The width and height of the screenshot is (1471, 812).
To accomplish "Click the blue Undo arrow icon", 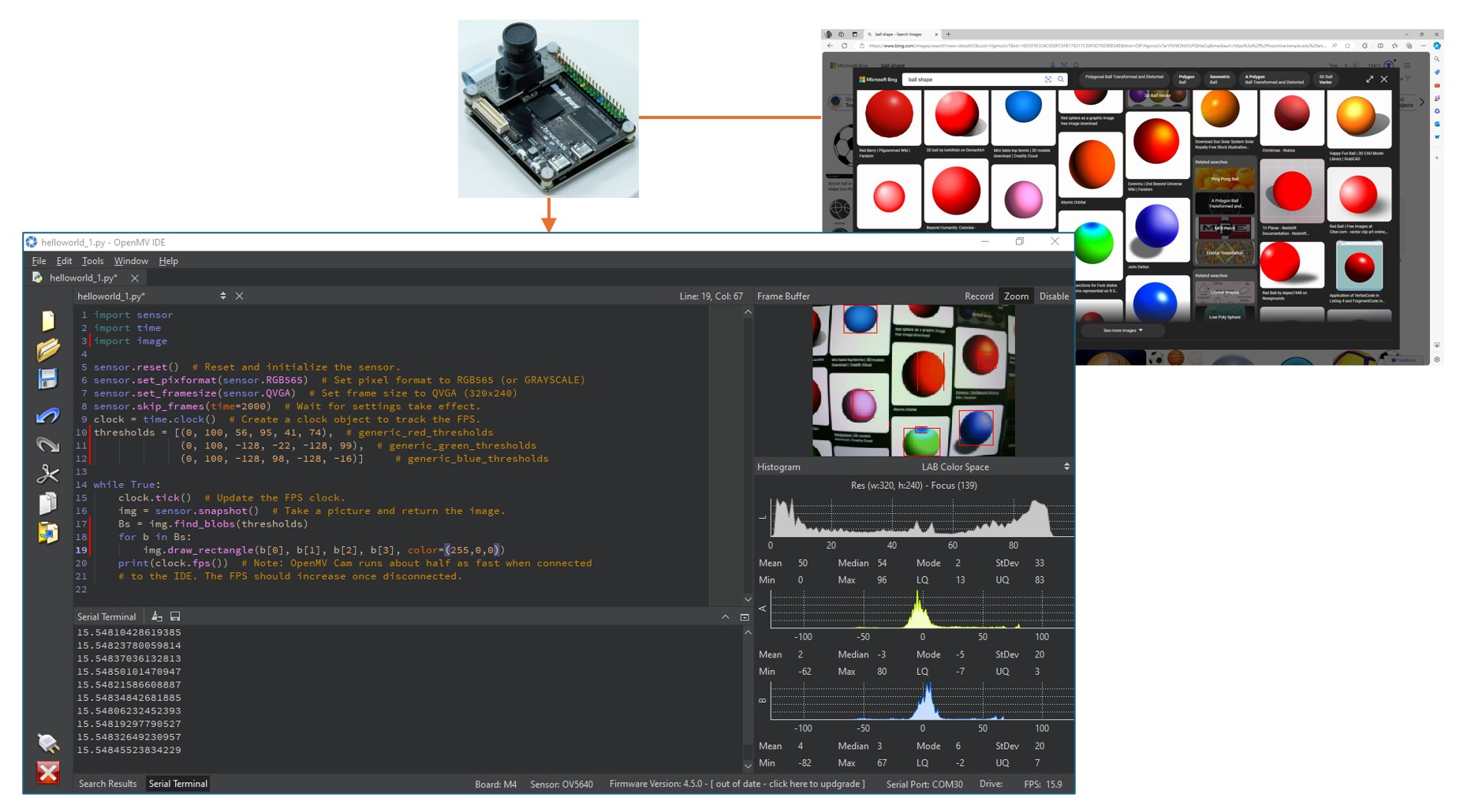I will pos(48,415).
